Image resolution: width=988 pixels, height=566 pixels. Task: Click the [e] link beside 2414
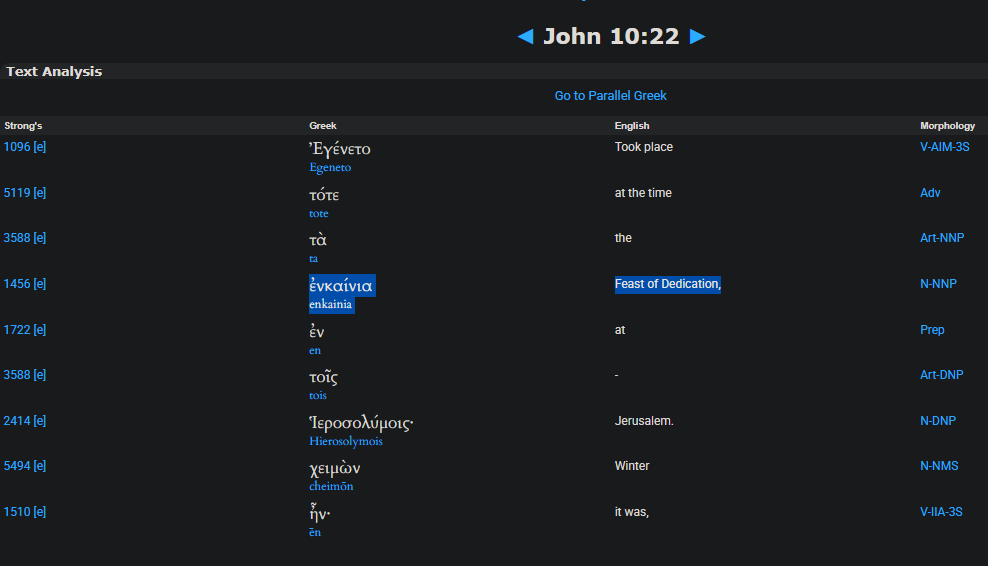(40, 421)
